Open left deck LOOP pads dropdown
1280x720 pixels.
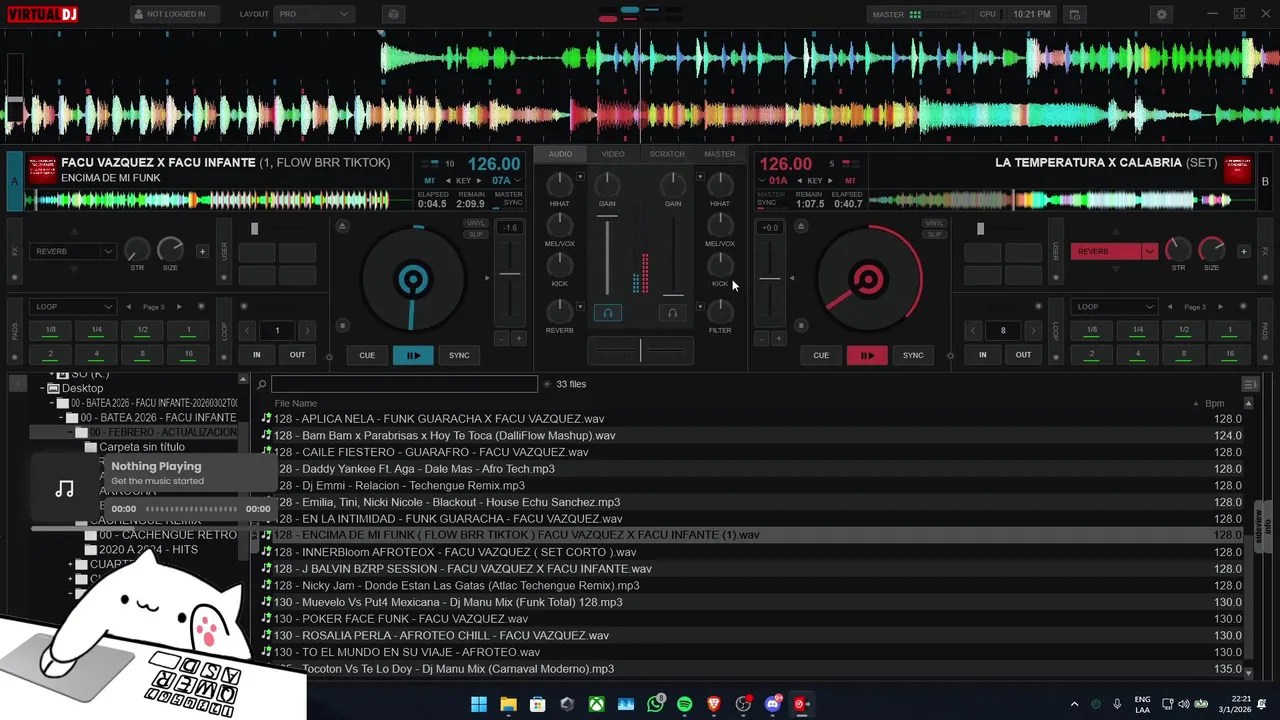73,307
